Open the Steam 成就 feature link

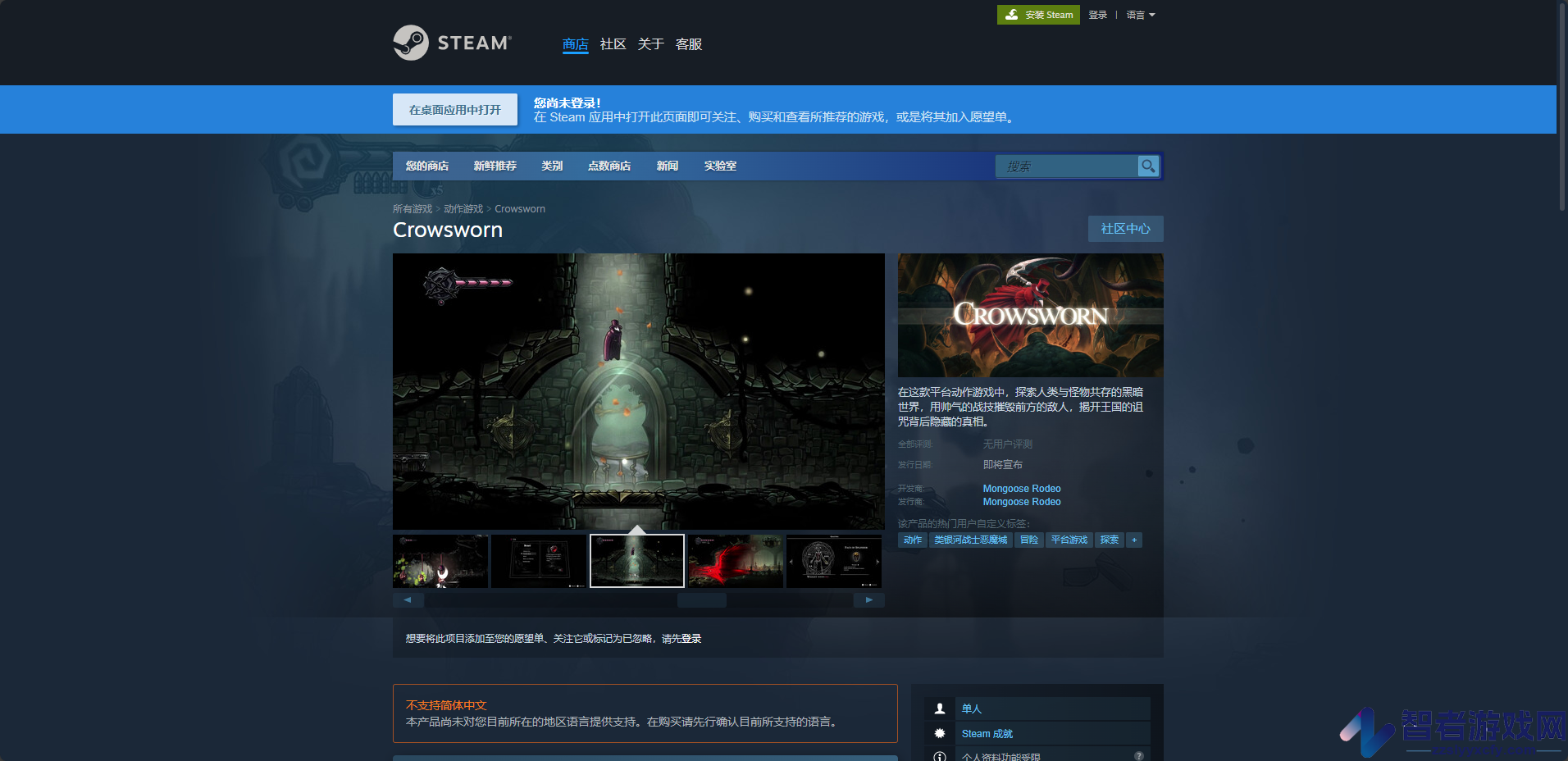click(987, 734)
